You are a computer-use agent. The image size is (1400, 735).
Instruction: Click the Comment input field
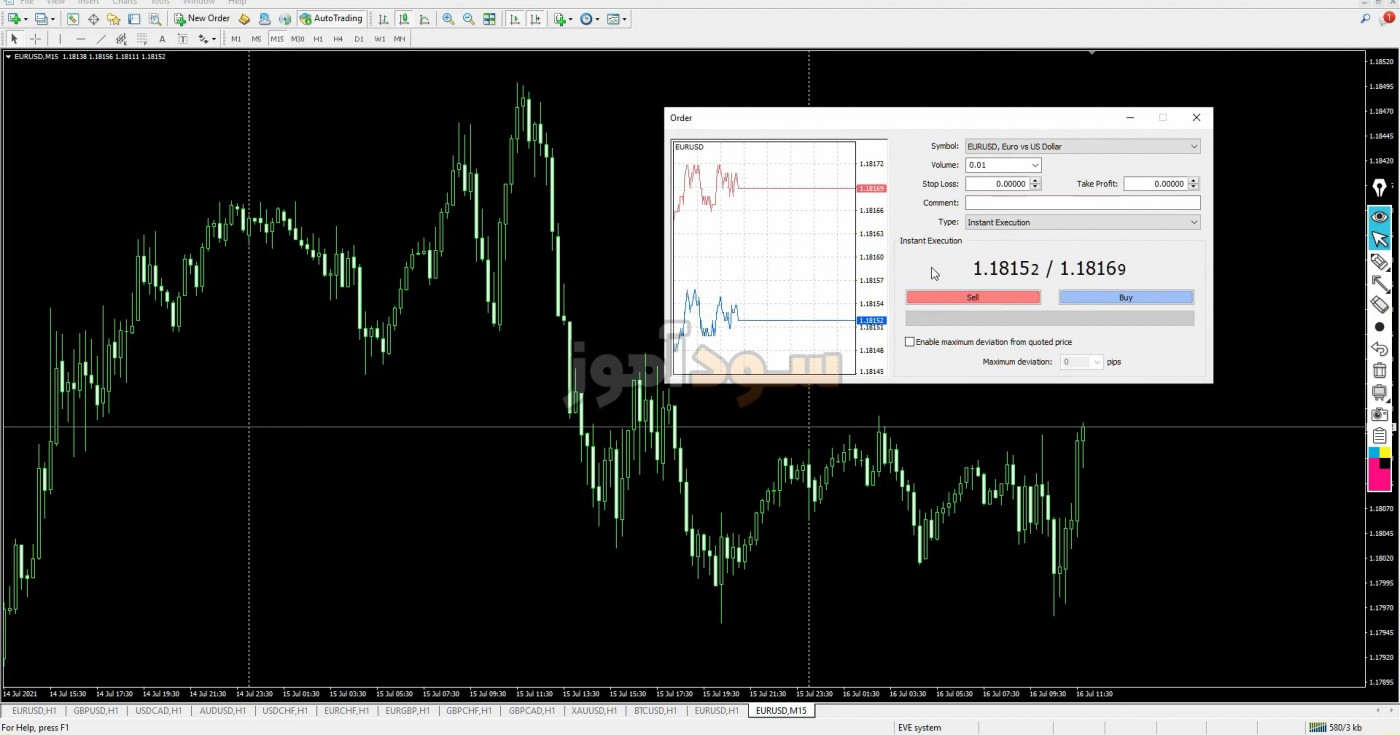[1082, 203]
